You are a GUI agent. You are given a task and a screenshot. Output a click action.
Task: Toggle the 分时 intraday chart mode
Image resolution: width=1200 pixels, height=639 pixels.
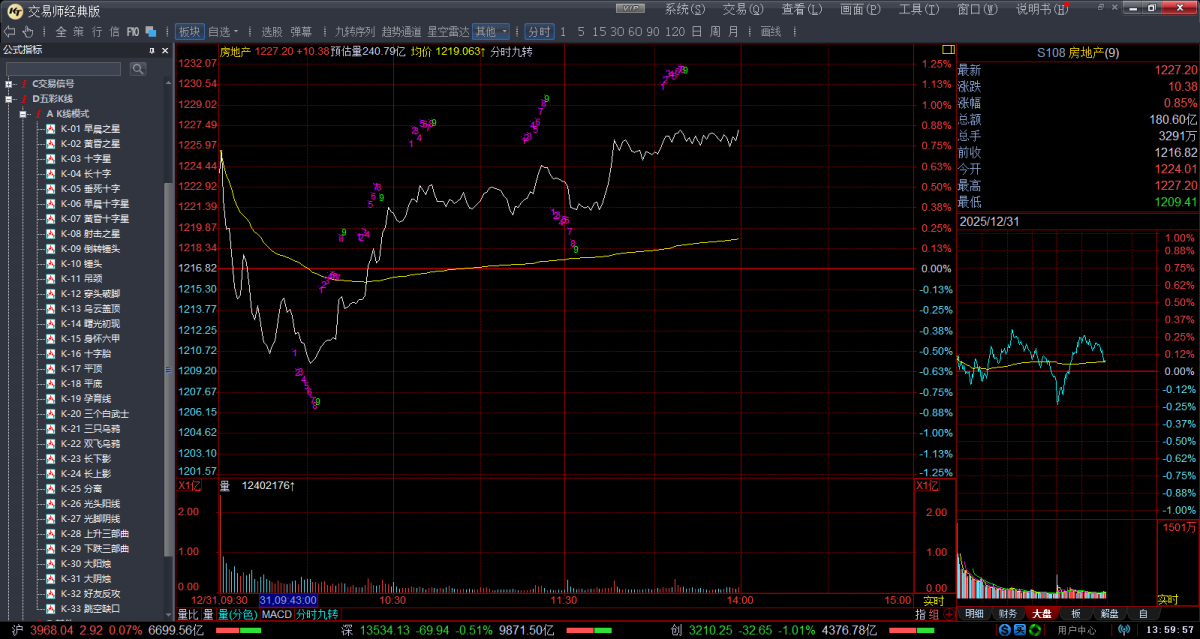pos(539,31)
